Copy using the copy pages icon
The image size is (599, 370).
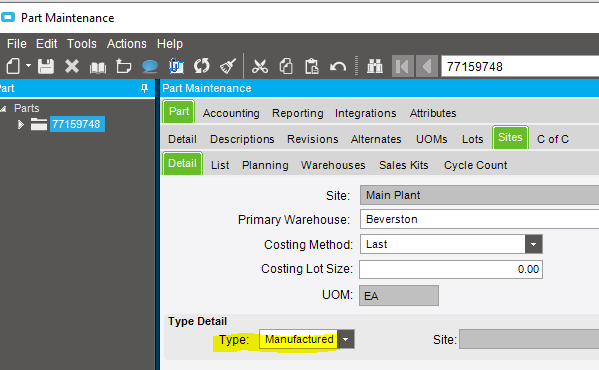click(286, 66)
